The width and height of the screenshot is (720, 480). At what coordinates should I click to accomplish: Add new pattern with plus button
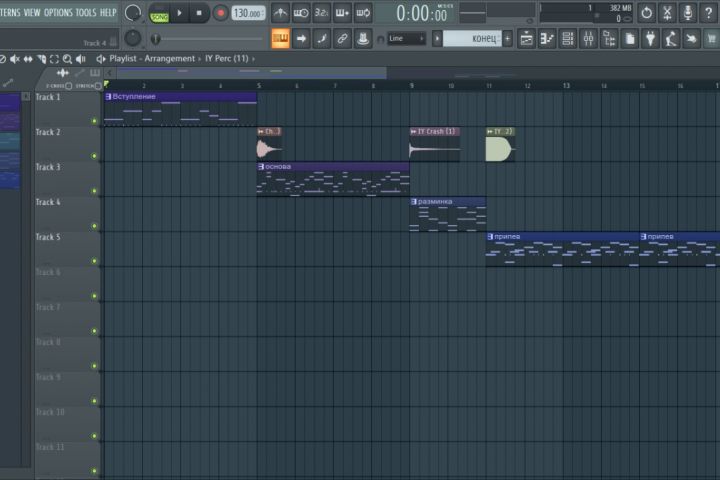click(x=507, y=39)
